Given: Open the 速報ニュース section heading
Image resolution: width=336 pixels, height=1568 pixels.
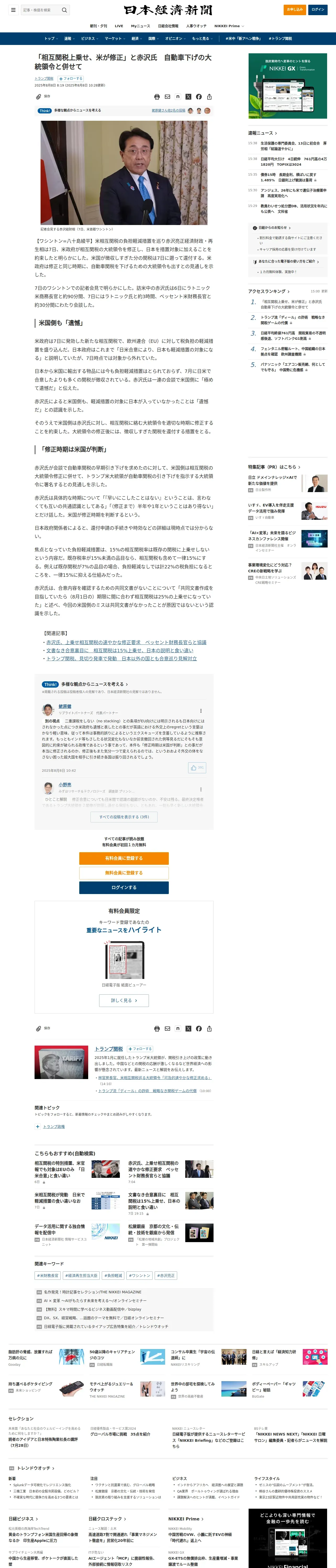Looking at the screenshot, I should point(262,133).
